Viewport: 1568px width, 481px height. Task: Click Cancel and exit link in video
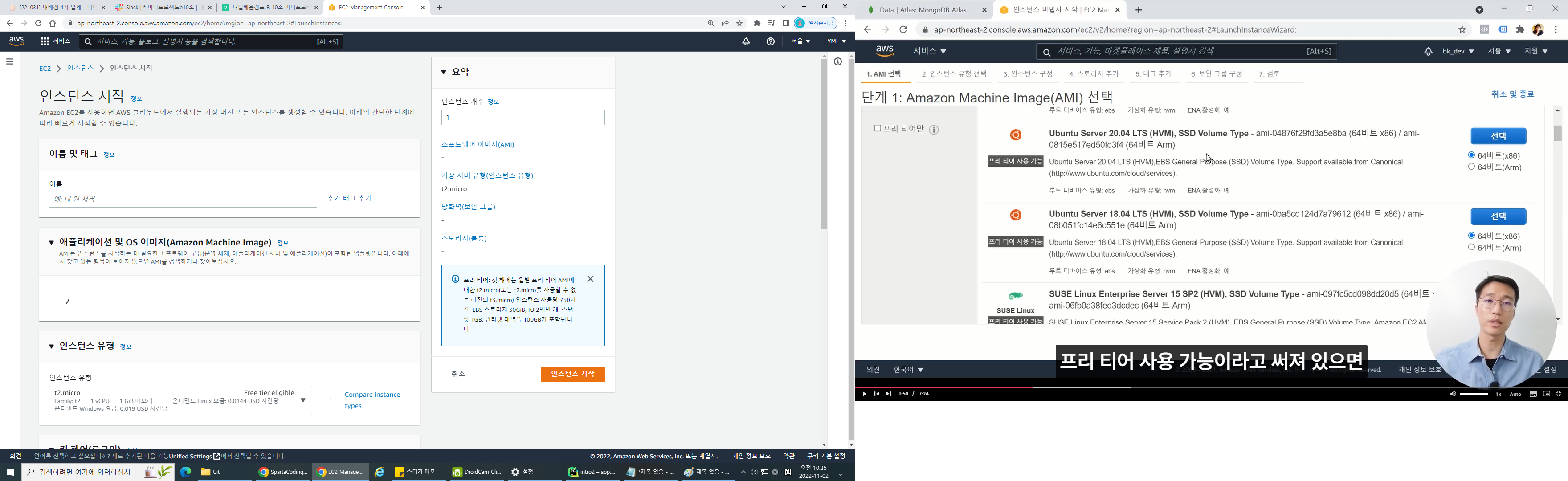[x=1513, y=94]
